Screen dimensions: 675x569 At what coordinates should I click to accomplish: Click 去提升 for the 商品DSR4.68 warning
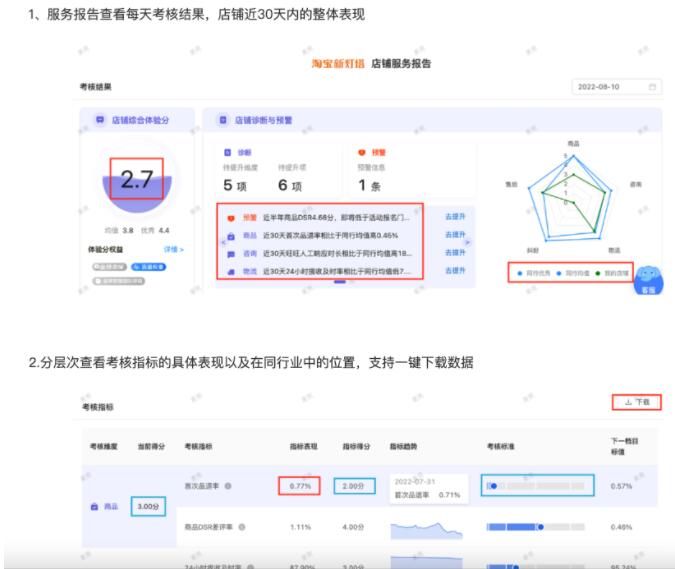455,216
